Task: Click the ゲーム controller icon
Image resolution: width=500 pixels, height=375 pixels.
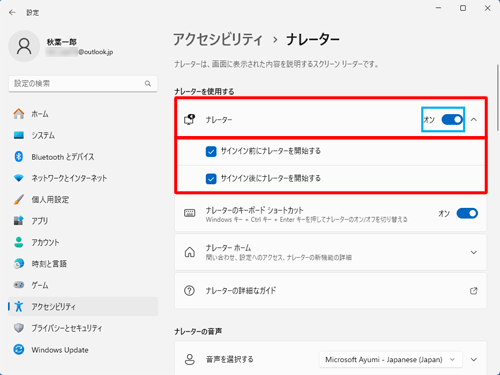Action: coord(19,285)
